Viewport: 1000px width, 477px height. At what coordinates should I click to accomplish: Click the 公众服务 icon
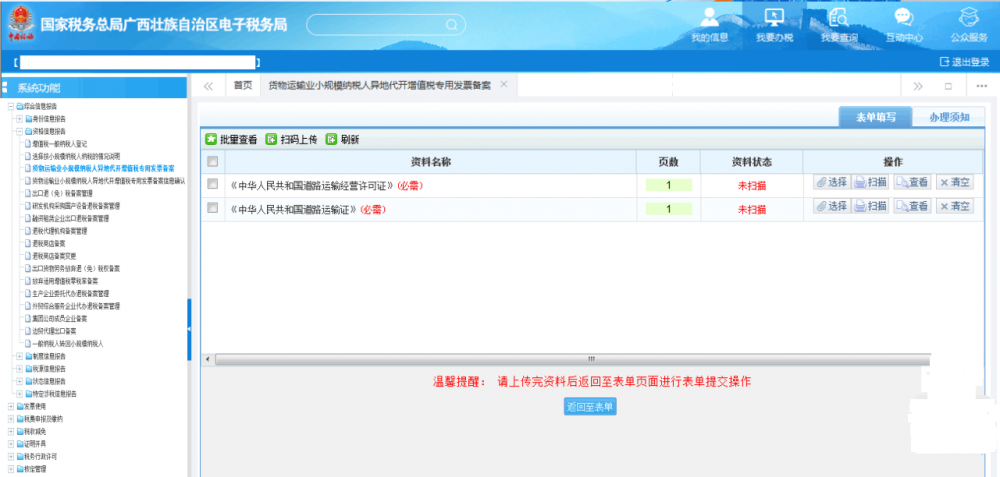point(967,18)
